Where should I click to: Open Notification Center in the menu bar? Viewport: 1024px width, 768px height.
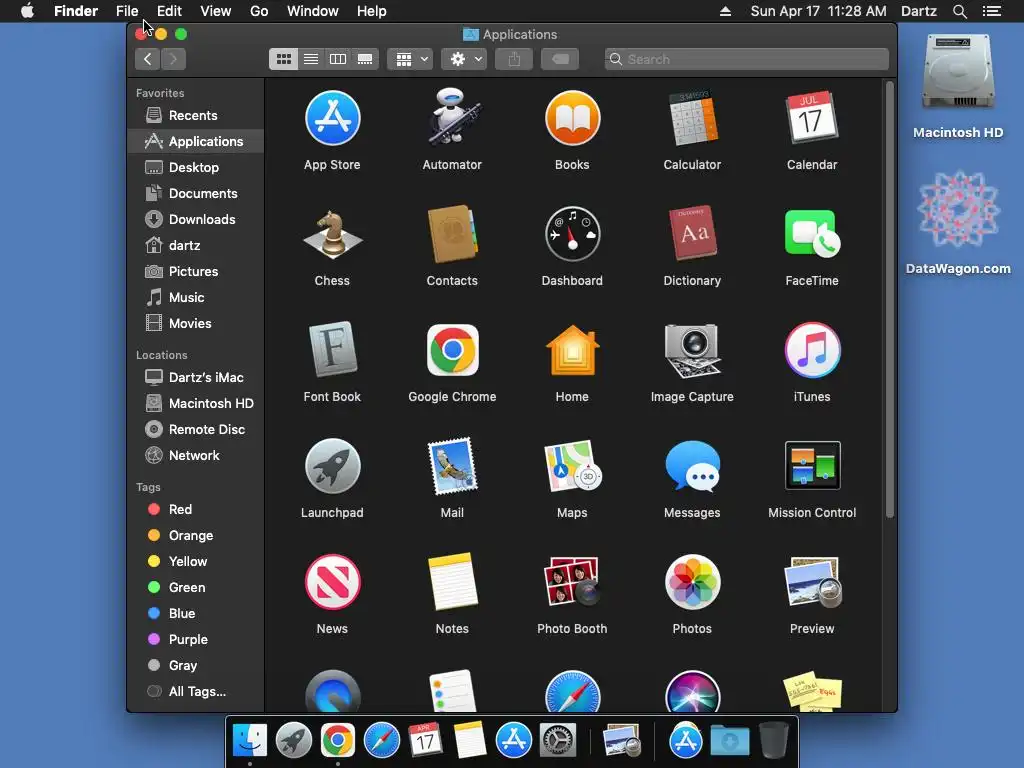coord(992,11)
